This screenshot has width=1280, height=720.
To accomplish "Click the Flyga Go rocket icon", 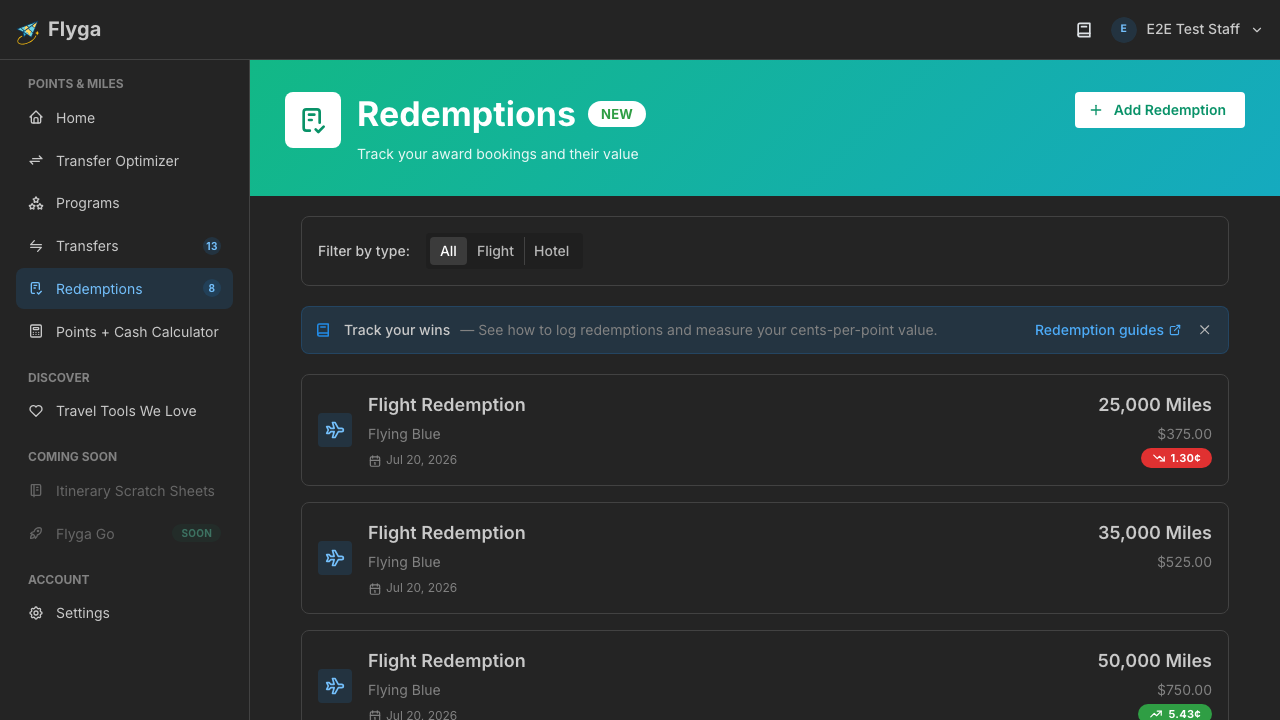I will [36, 534].
